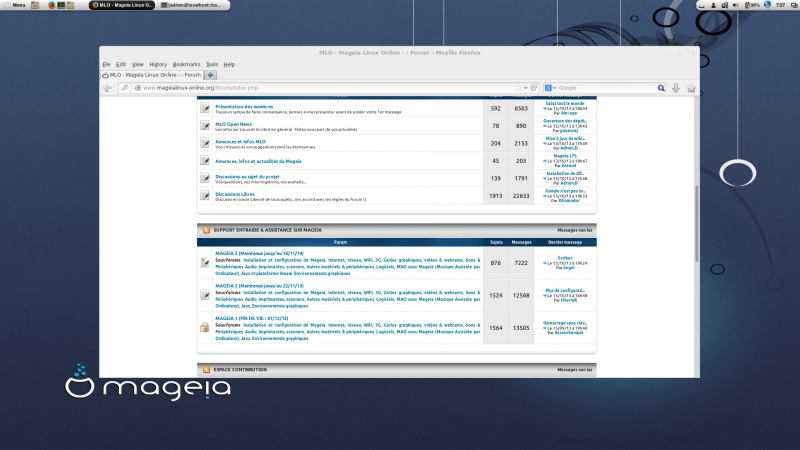The width and height of the screenshot is (800, 450).
Task: Click locked forum icon for MAGEIA 1
Action: click(x=205, y=328)
